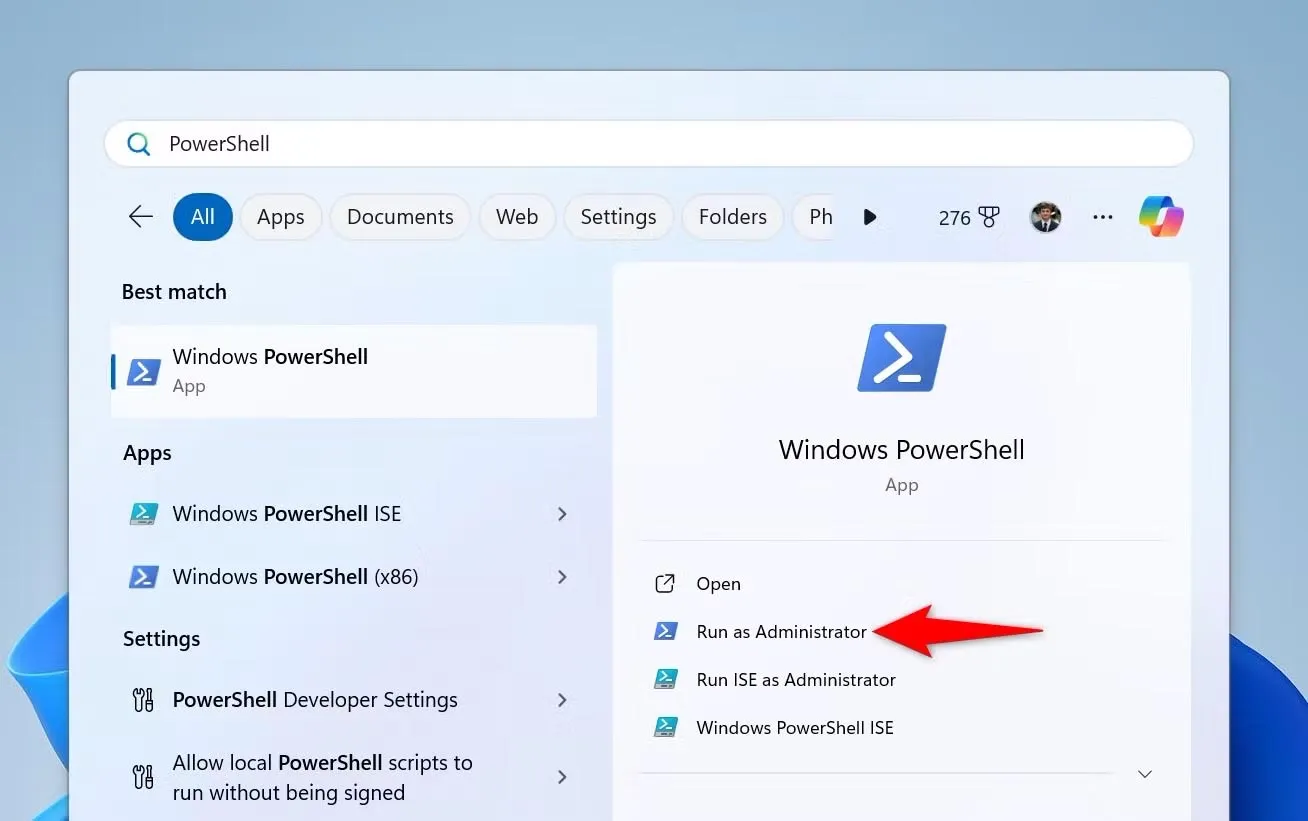Click PowerShell Developer Settings tools icon
Image resolution: width=1308 pixels, height=821 pixels.
click(x=143, y=700)
